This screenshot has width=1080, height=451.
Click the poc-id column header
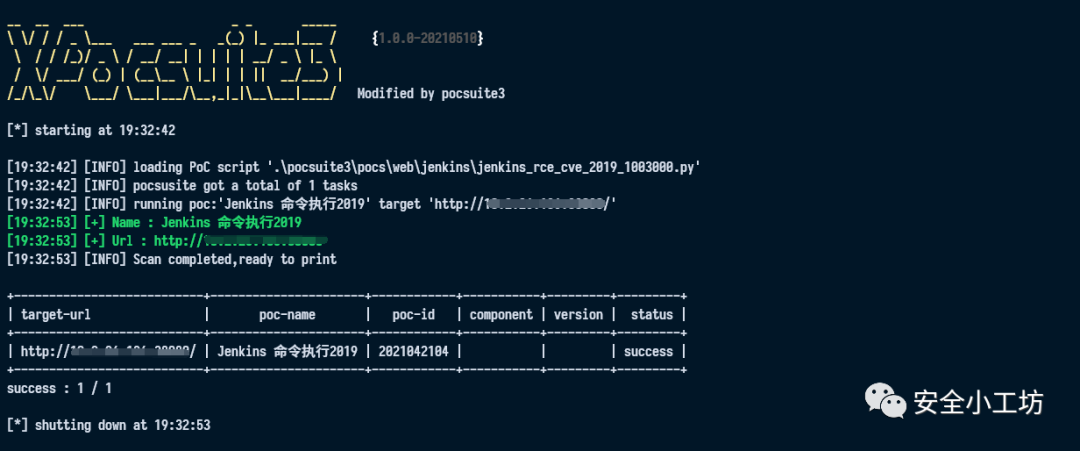(x=413, y=314)
